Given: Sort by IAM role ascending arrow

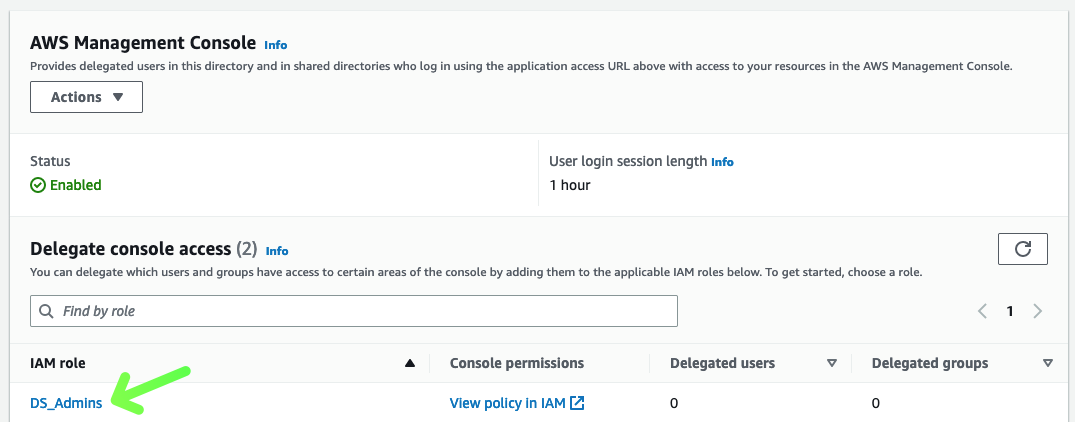Looking at the screenshot, I should (409, 364).
